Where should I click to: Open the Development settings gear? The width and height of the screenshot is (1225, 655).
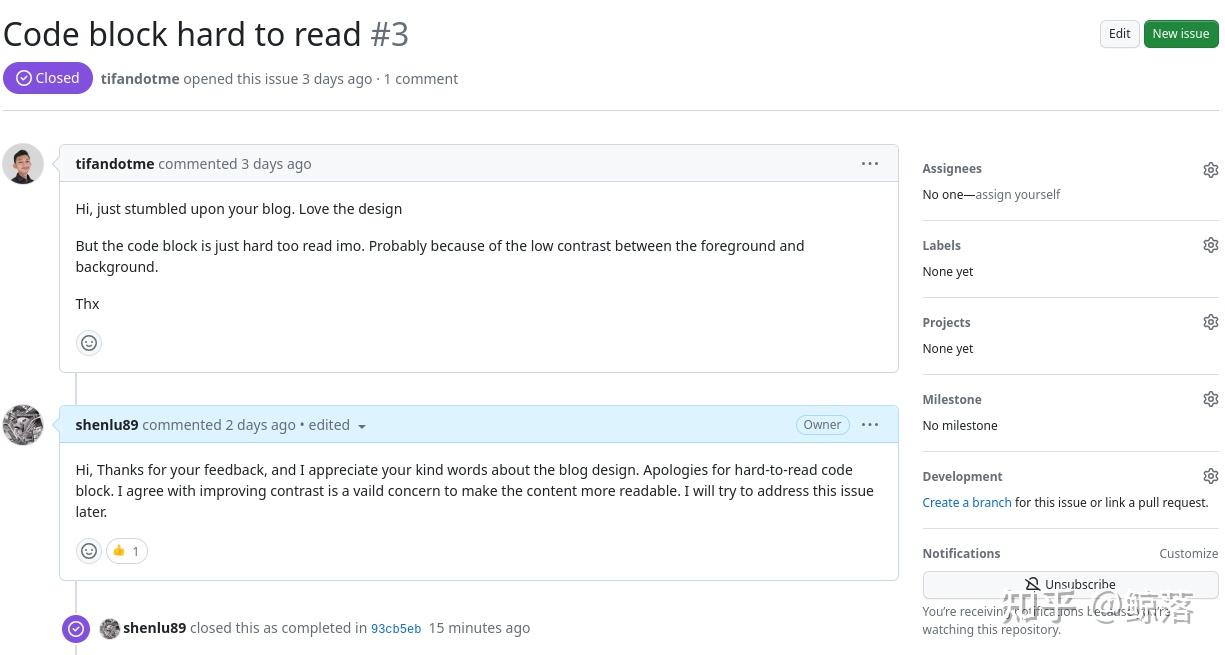pos(1211,475)
